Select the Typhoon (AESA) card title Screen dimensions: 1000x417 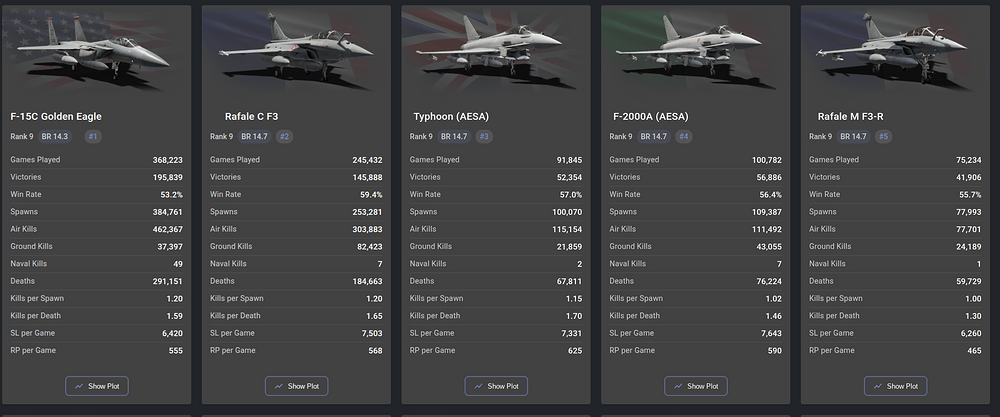pyautogui.click(x=451, y=117)
